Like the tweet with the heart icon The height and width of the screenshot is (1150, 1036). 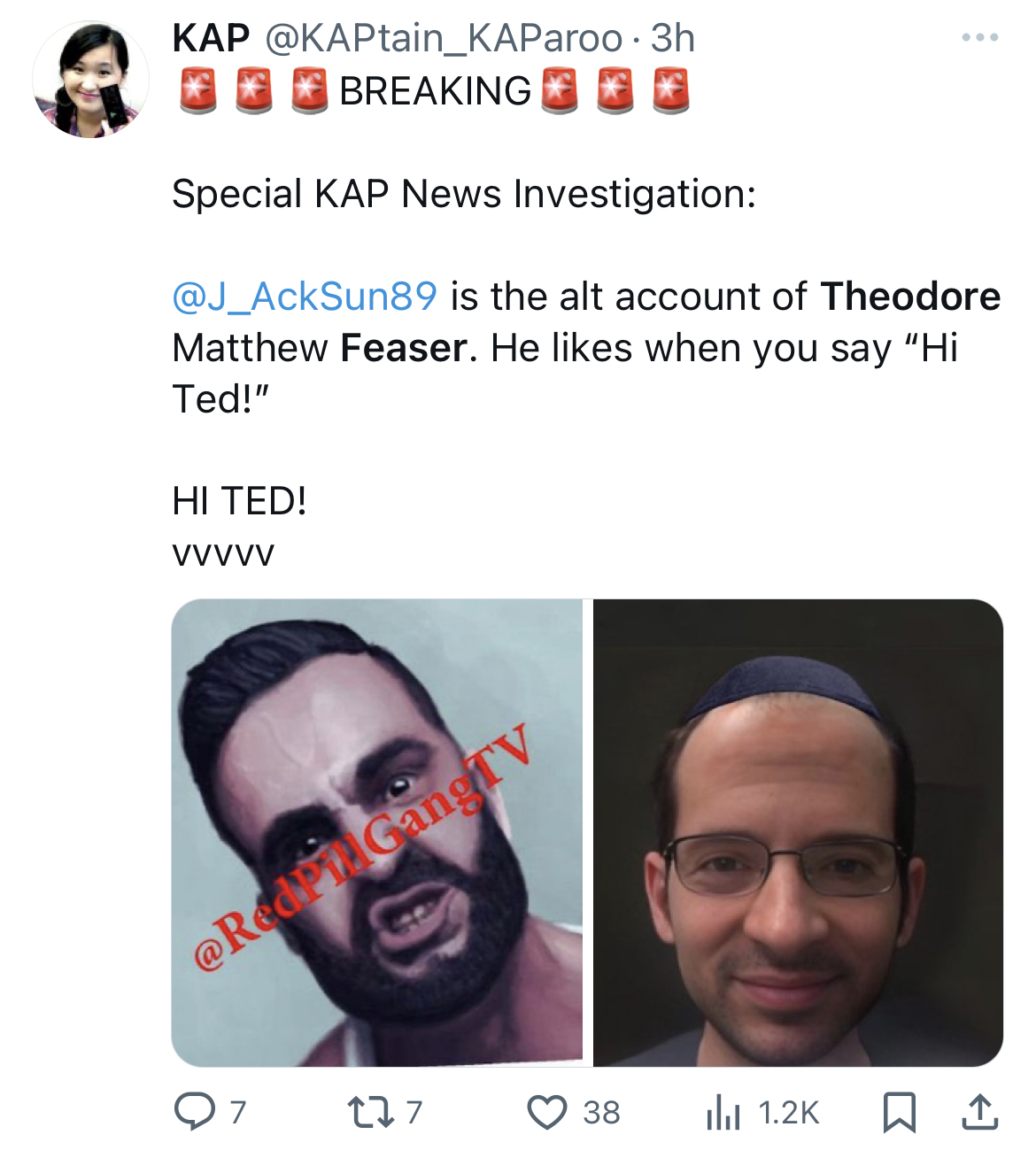pyautogui.click(x=547, y=1112)
